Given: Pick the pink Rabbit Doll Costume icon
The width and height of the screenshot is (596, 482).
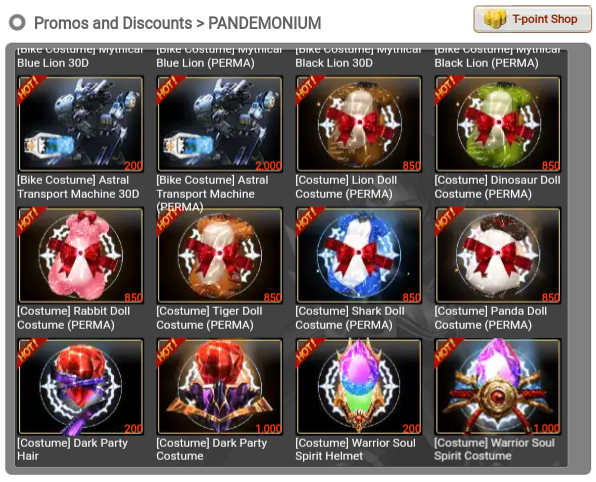Looking at the screenshot, I should [x=80, y=255].
